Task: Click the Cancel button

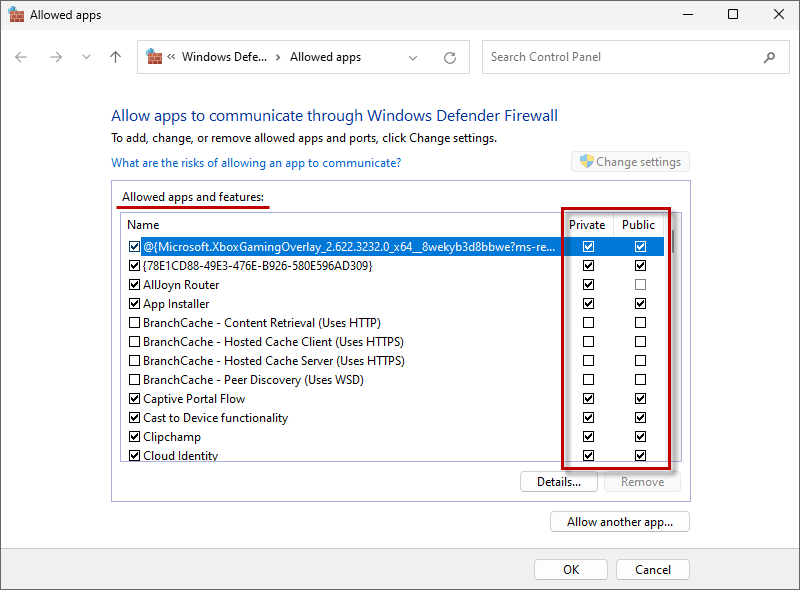Action: (653, 570)
